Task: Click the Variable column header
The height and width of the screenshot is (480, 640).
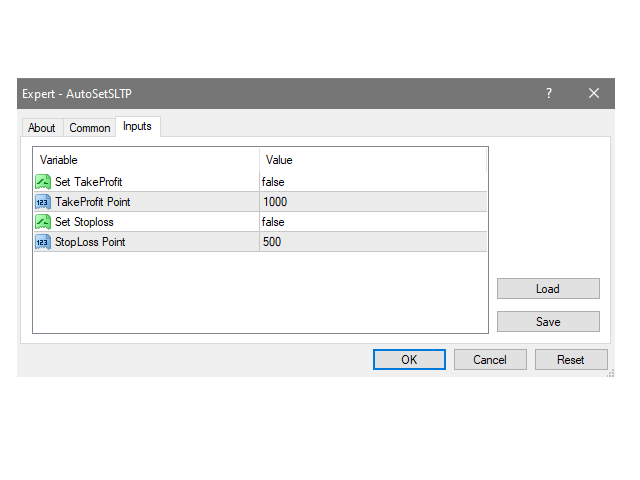Action: click(146, 160)
